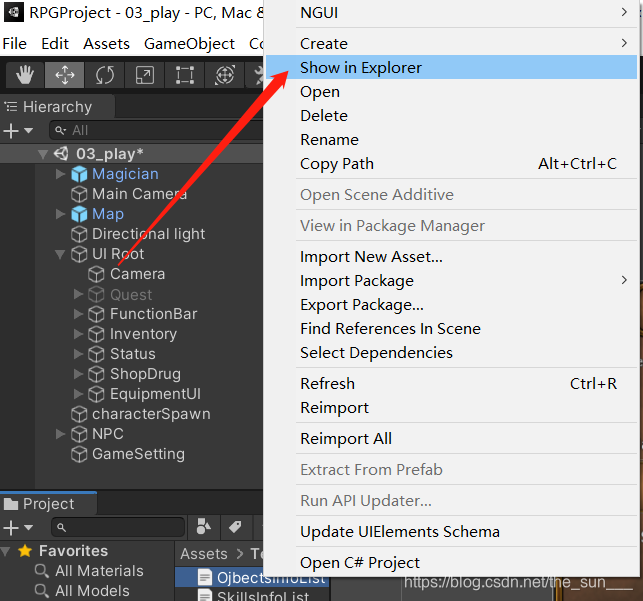Screen dimensions: 643x601
Task: Click the Inventory object icon
Action: [x=96, y=334]
